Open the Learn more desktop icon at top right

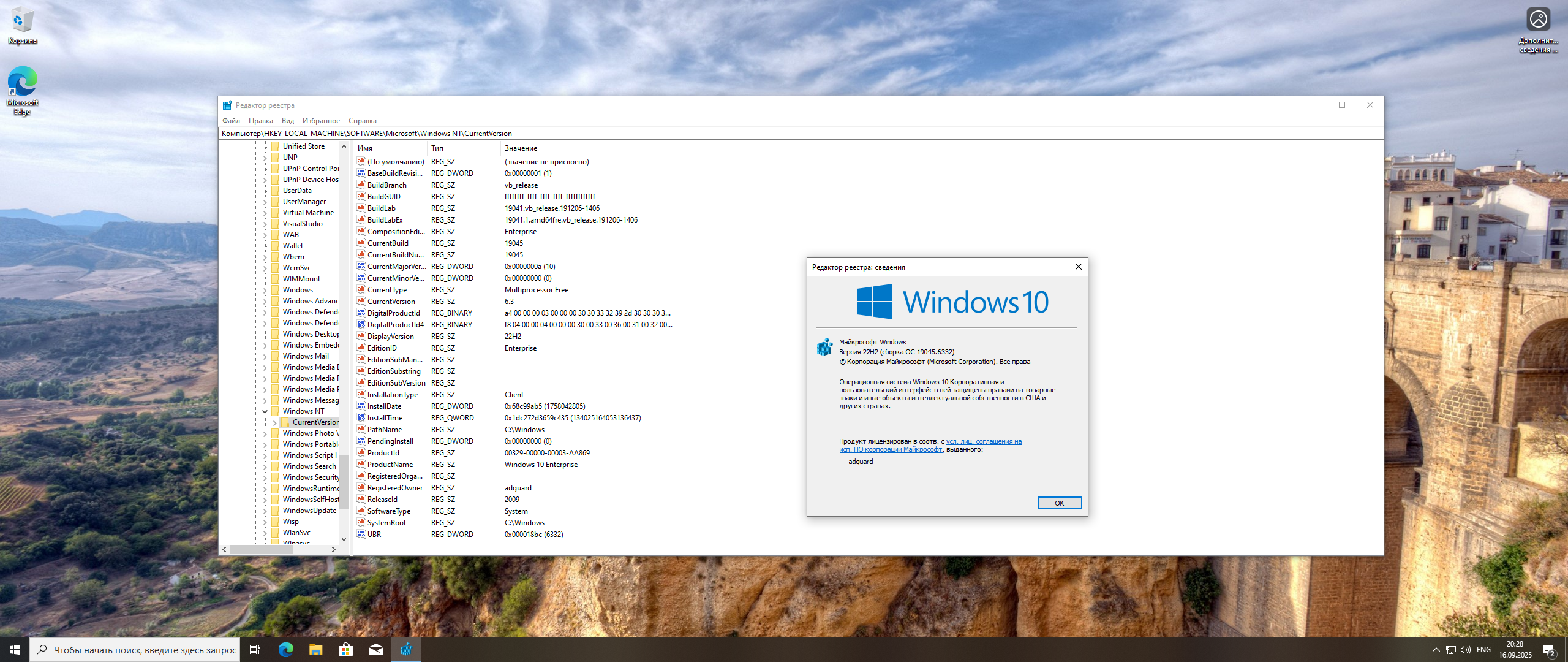click(1538, 30)
